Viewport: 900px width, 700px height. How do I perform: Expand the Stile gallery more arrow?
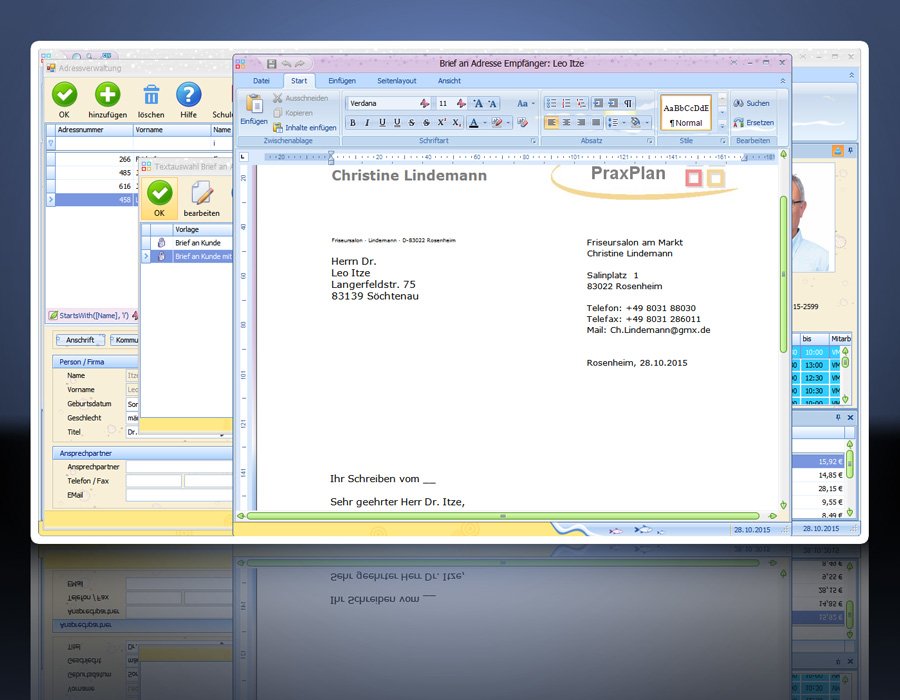click(x=723, y=126)
